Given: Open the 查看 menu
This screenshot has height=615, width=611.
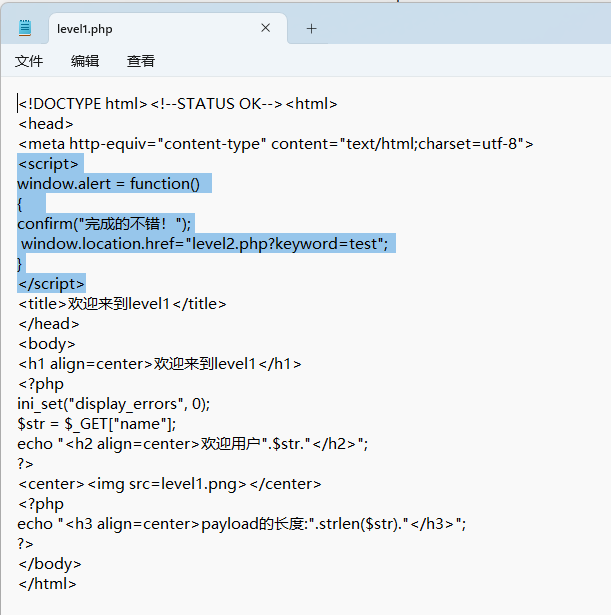Looking at the screenshot, I should point(141,61).
